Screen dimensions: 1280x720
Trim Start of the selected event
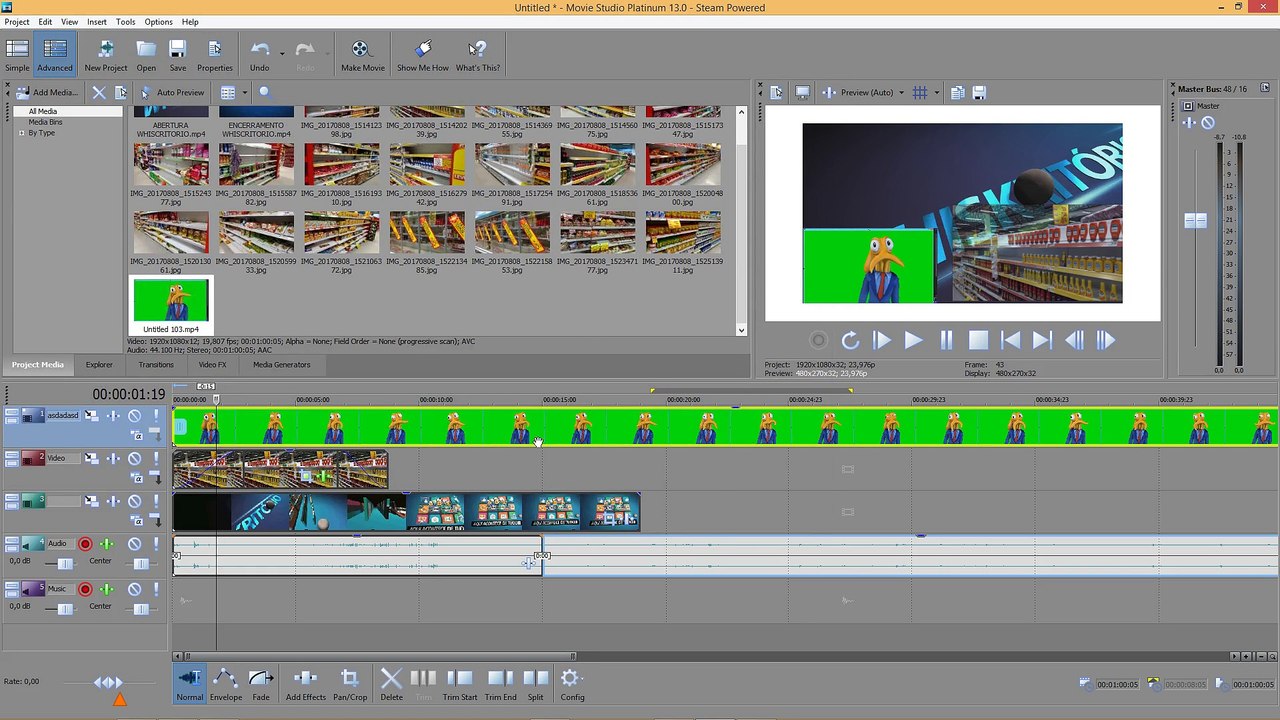[x=460, y=684]
